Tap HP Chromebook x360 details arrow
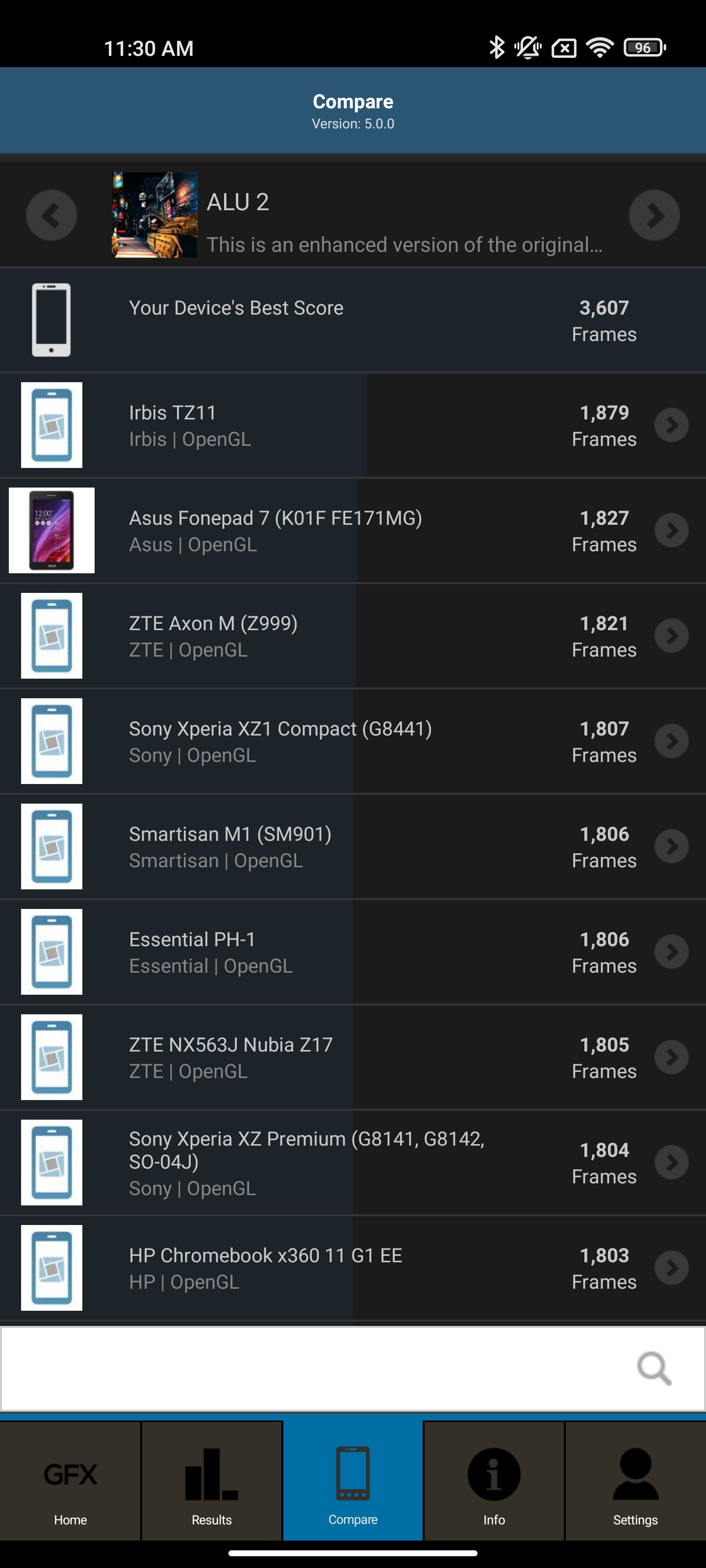 click(671, 1267)
